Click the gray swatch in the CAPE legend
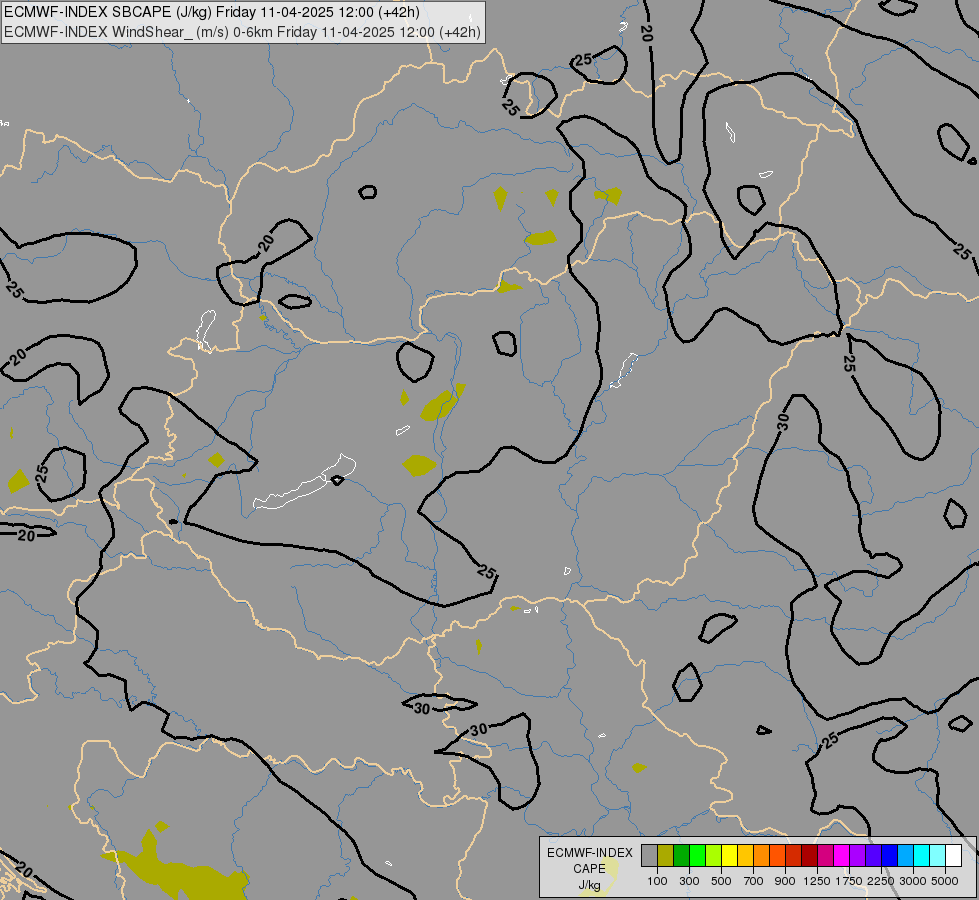979x900 pixels. (x=649, y=855)
